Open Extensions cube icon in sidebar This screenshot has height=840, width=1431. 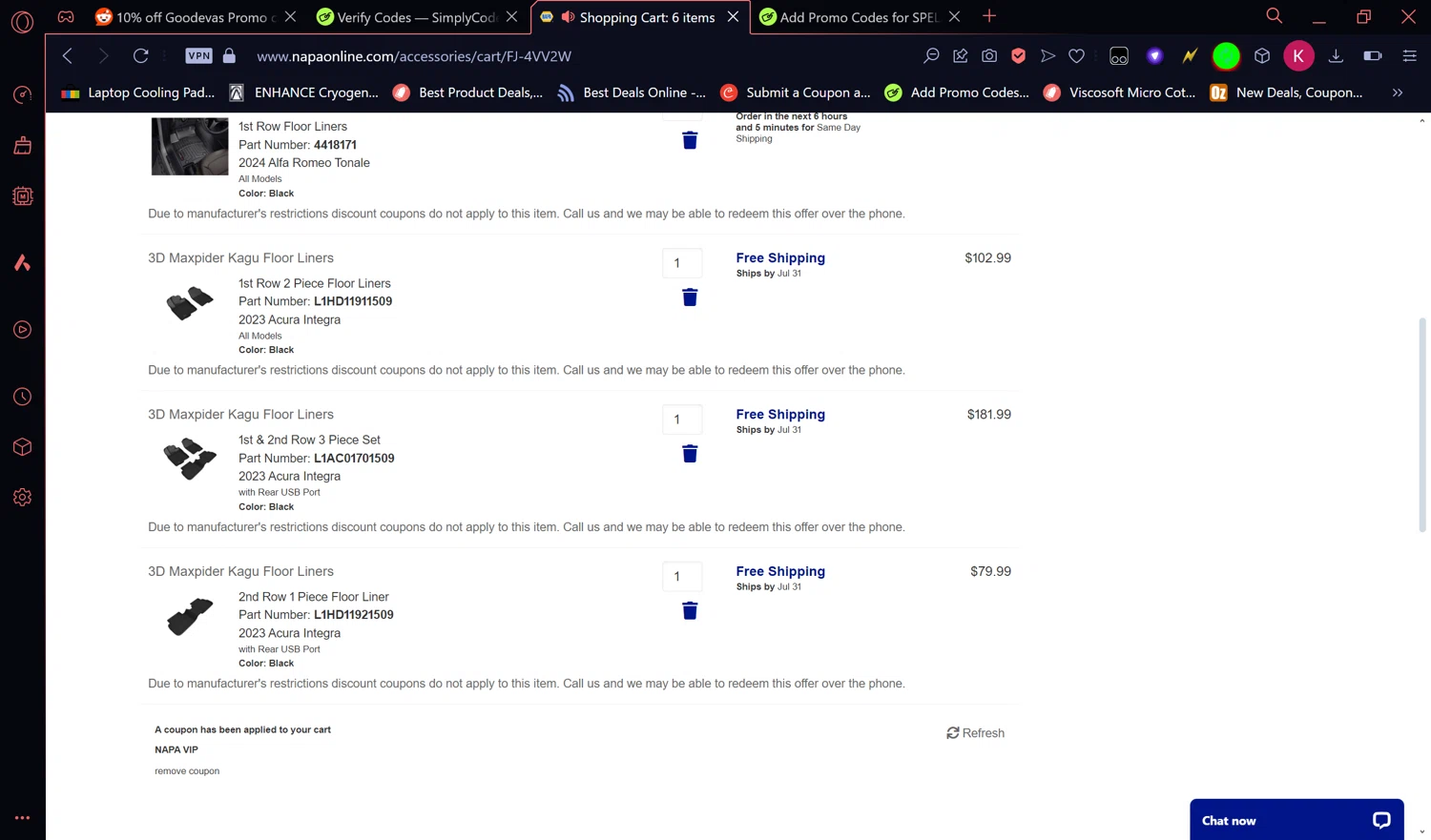[22, 447]
